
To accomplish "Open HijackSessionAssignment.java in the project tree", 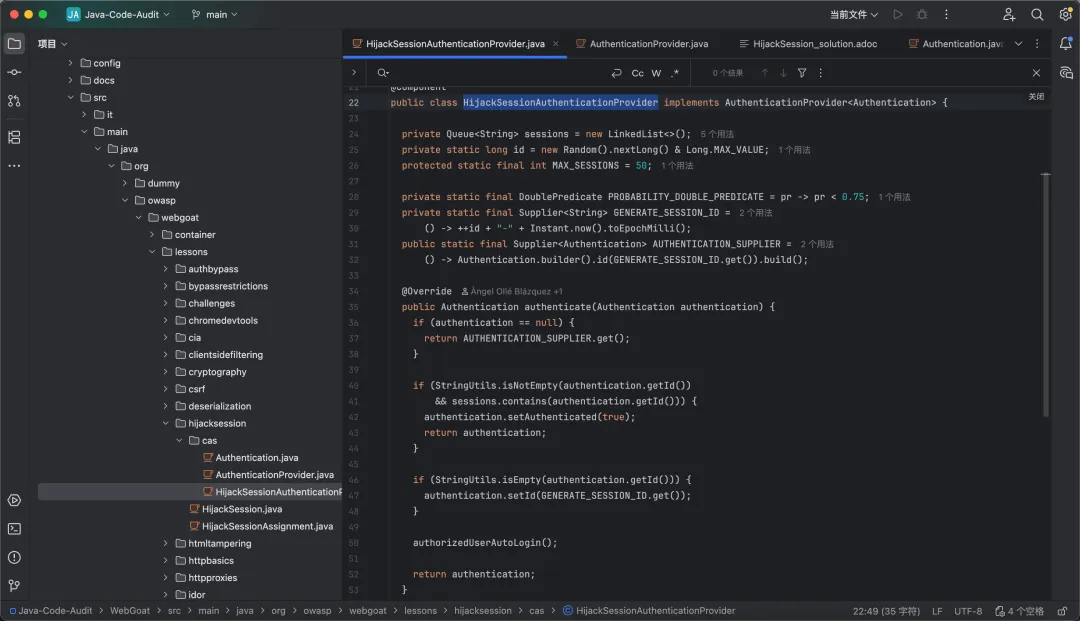I will (x=261, y=527).
